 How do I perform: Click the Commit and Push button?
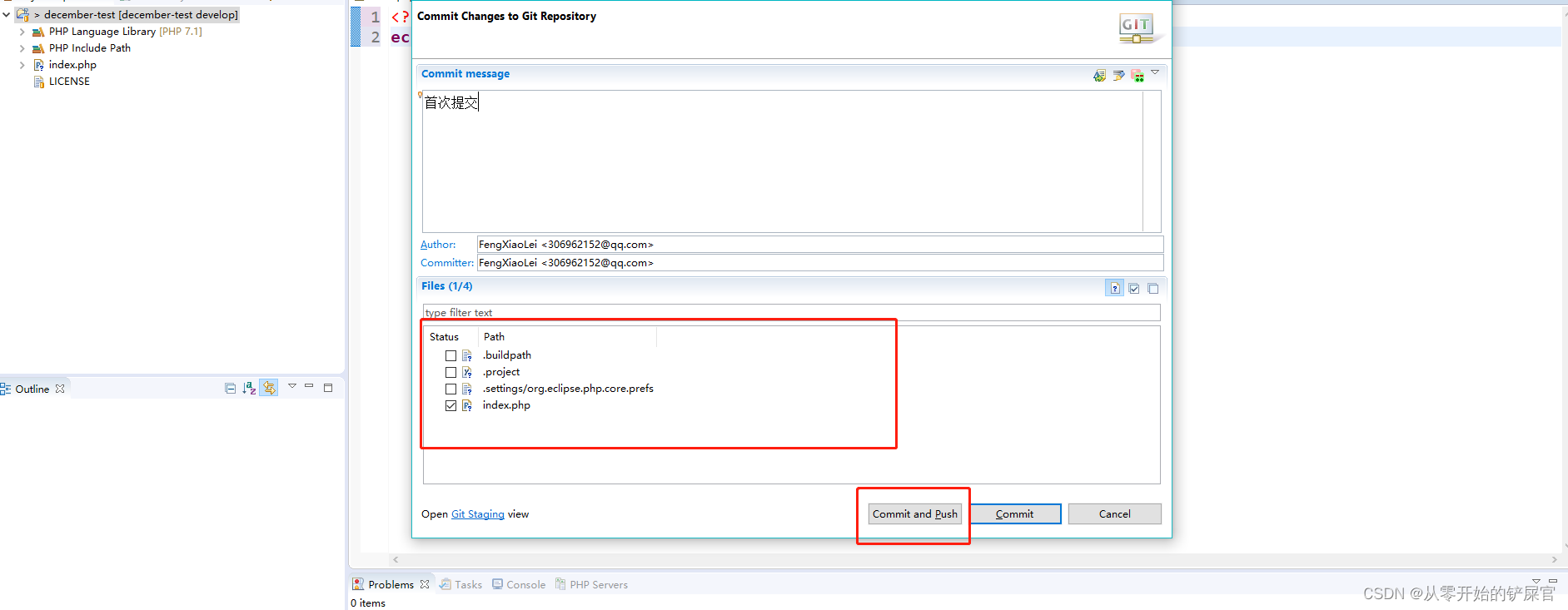pos(914,514)
